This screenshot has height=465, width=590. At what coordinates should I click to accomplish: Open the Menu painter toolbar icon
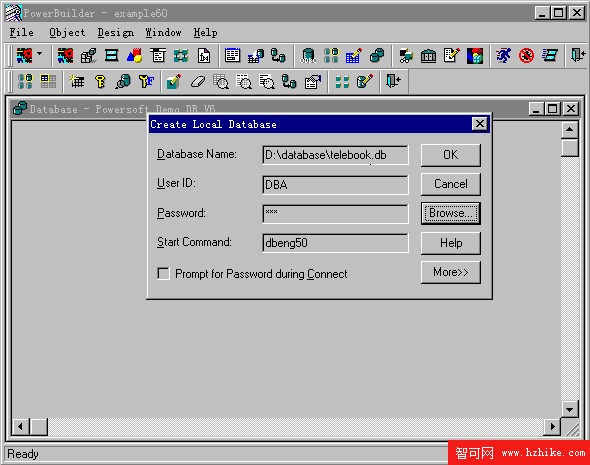pos(112,56)
